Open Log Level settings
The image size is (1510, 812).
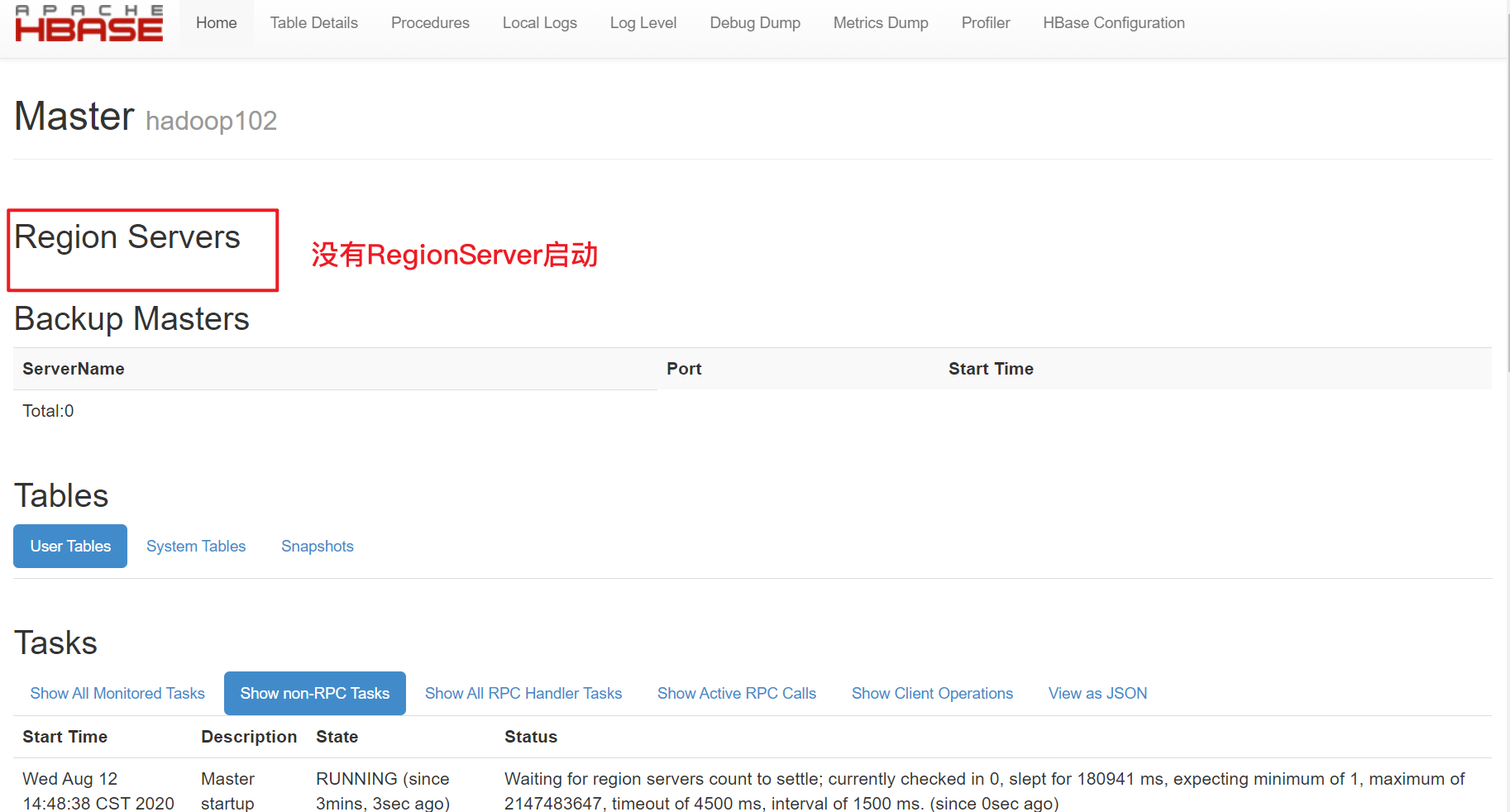pos(643,23)
